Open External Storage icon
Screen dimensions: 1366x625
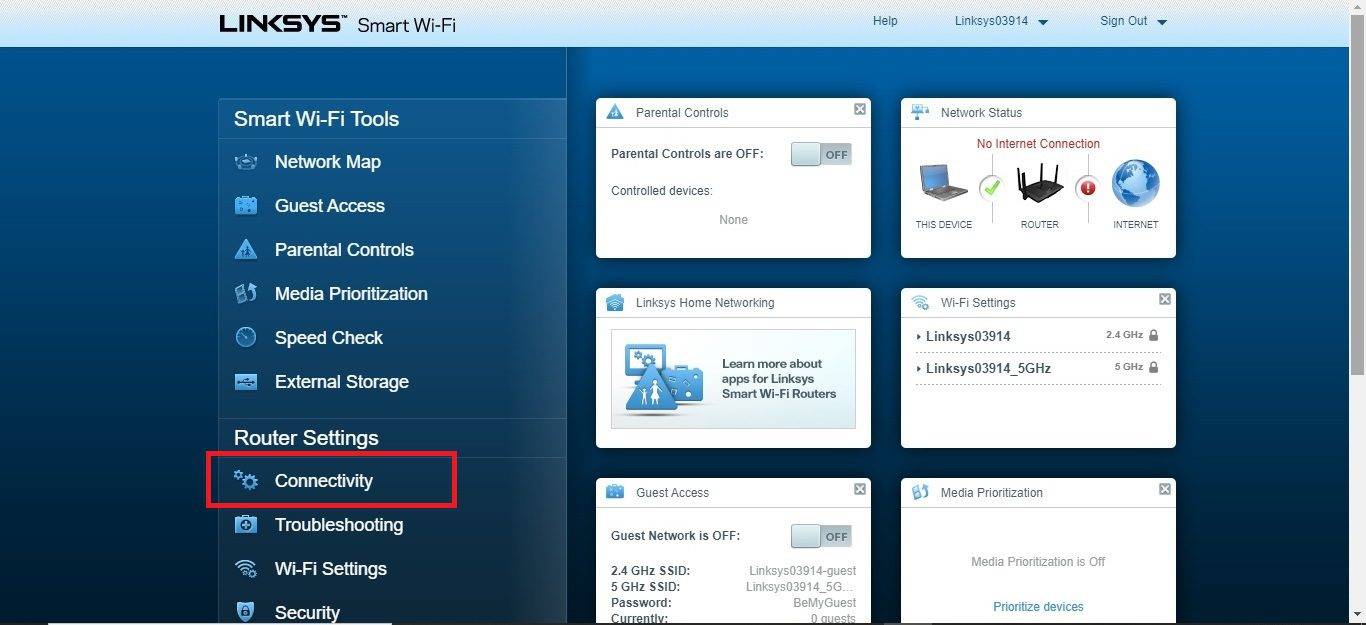246,382
